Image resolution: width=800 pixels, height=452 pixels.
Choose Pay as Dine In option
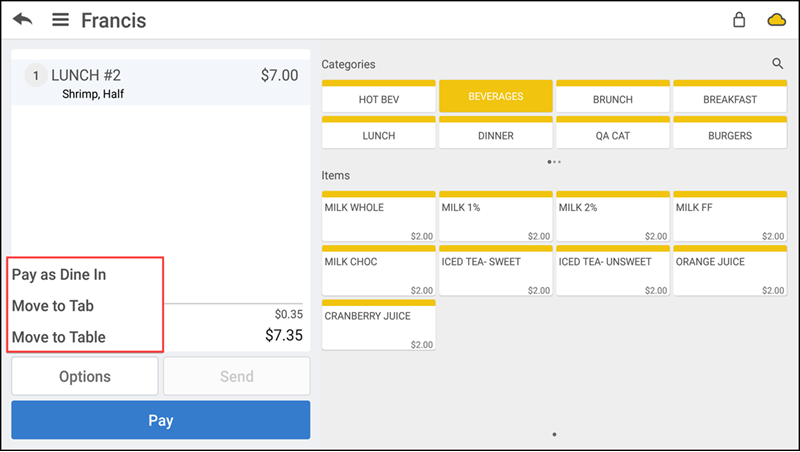point(59,274)
